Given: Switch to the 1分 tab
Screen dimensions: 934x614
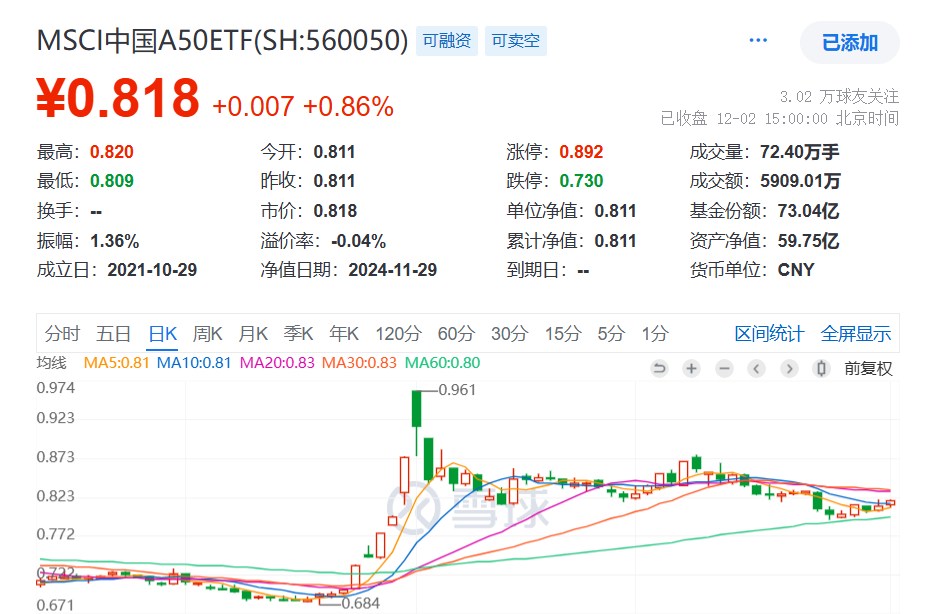Looking at the screenshot, I should pos(655,334).
